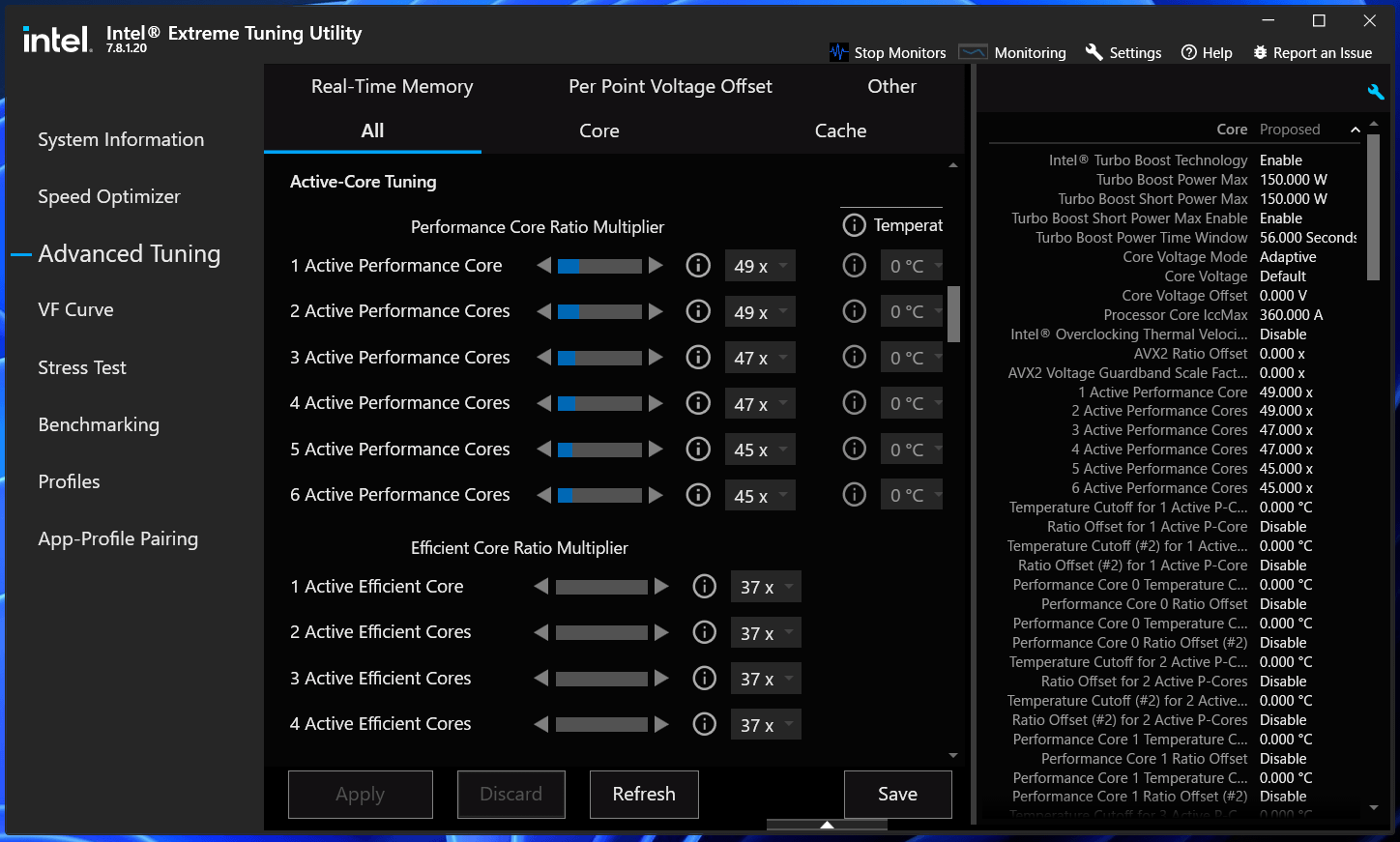Click info icon for 2 Active Performance Cores
Screen dimensions: 1400x842
click(698, 311)
